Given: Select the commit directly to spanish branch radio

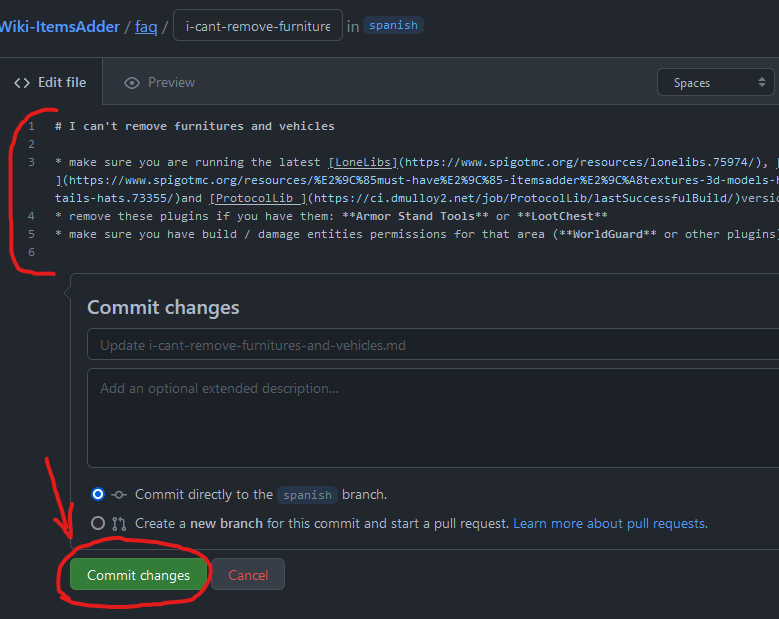Looking at the screenshot, I should pos(98,494).
